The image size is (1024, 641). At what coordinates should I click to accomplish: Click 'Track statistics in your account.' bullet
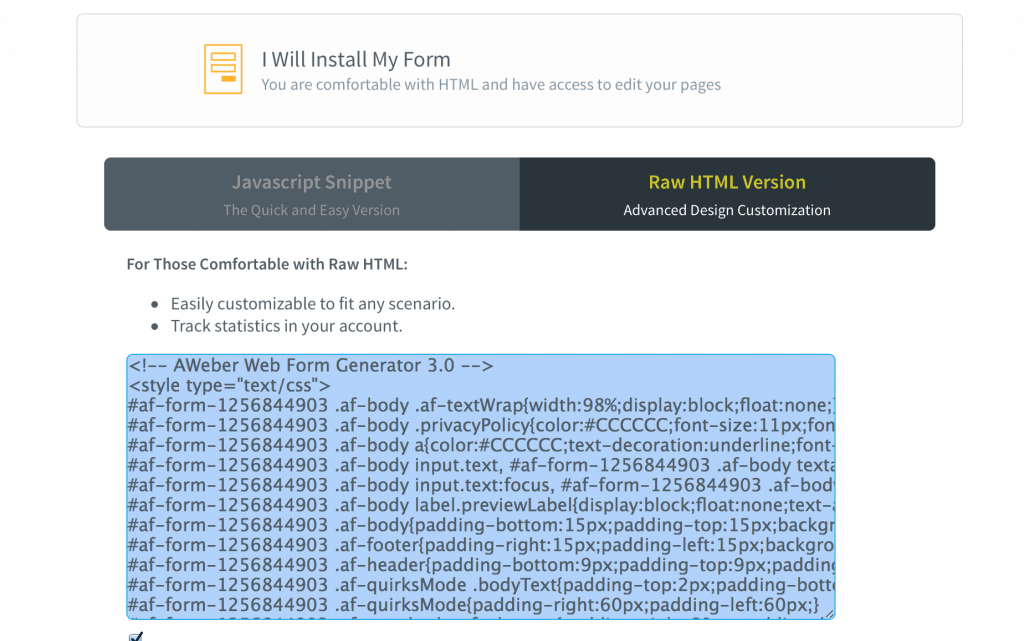pos(287,326)
